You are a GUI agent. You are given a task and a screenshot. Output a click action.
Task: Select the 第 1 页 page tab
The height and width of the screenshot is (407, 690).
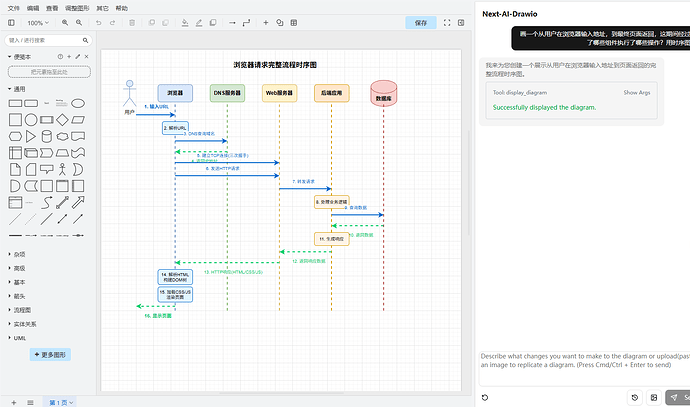click(60, 402)
